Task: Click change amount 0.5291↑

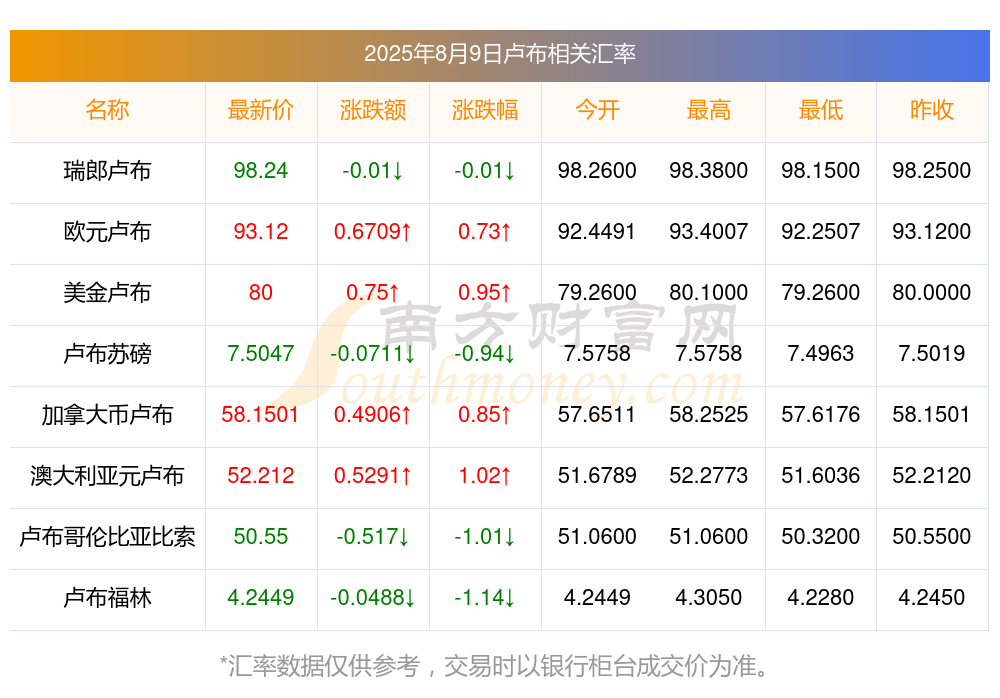Action: (x=372, y=475)
